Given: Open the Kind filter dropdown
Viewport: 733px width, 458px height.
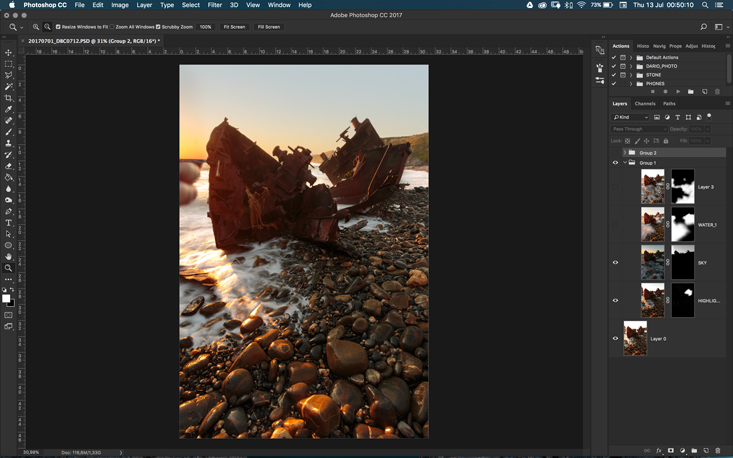Looking at the screenshot, I should click(x=630, y=117).
